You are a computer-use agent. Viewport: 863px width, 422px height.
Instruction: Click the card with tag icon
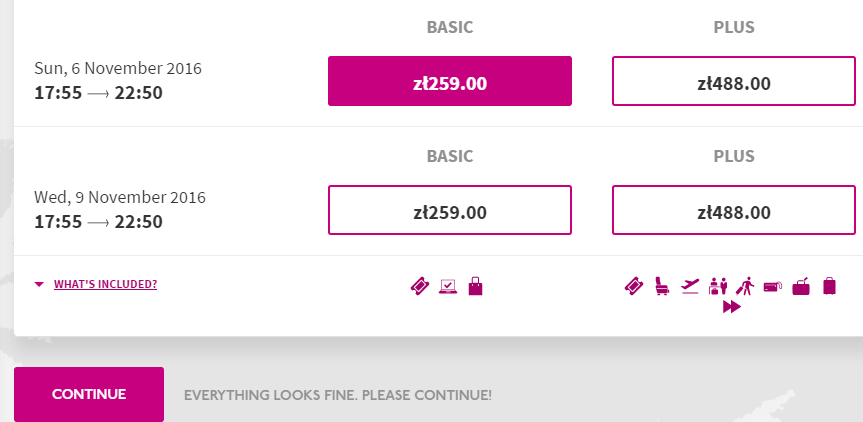(772, 286)
